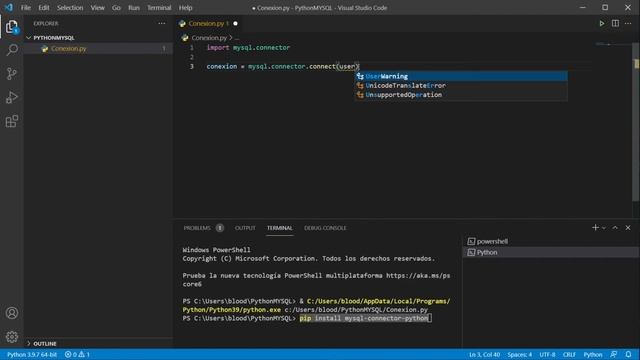This screenshot has width=640, height=360.
Task: Open breadcrumb chevron after Conexion.py
Action: [x=231, y=38]
